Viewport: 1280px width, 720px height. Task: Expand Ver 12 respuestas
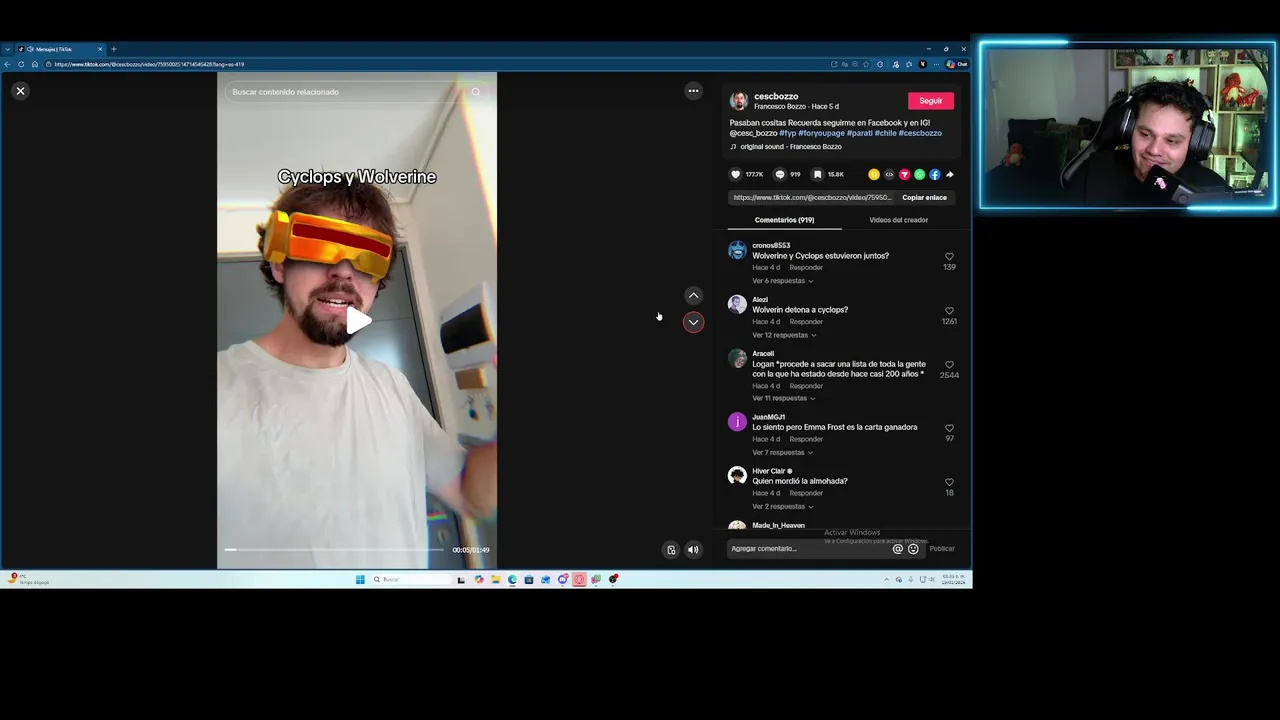click(785, 335)
